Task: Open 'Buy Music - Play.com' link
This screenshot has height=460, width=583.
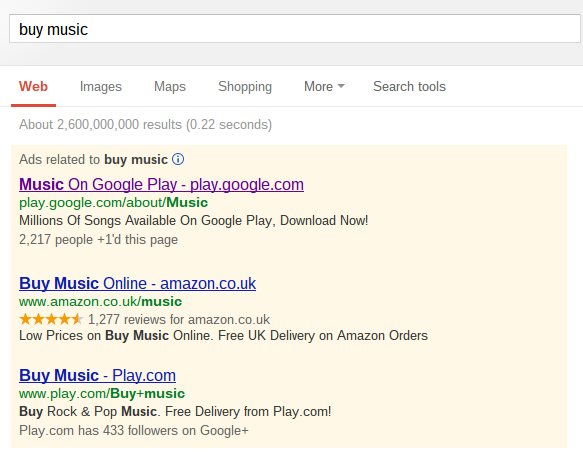Action: click(x=97, y=375)
